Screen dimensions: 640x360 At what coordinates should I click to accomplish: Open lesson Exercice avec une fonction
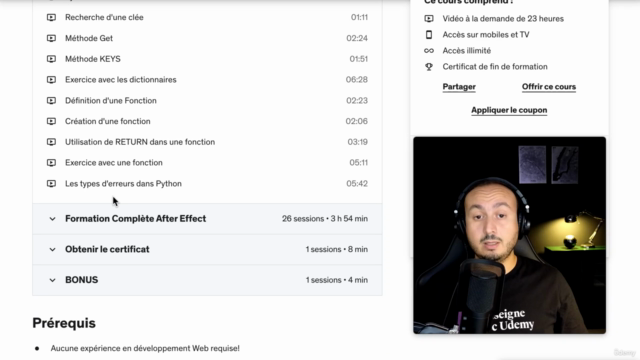114,163
